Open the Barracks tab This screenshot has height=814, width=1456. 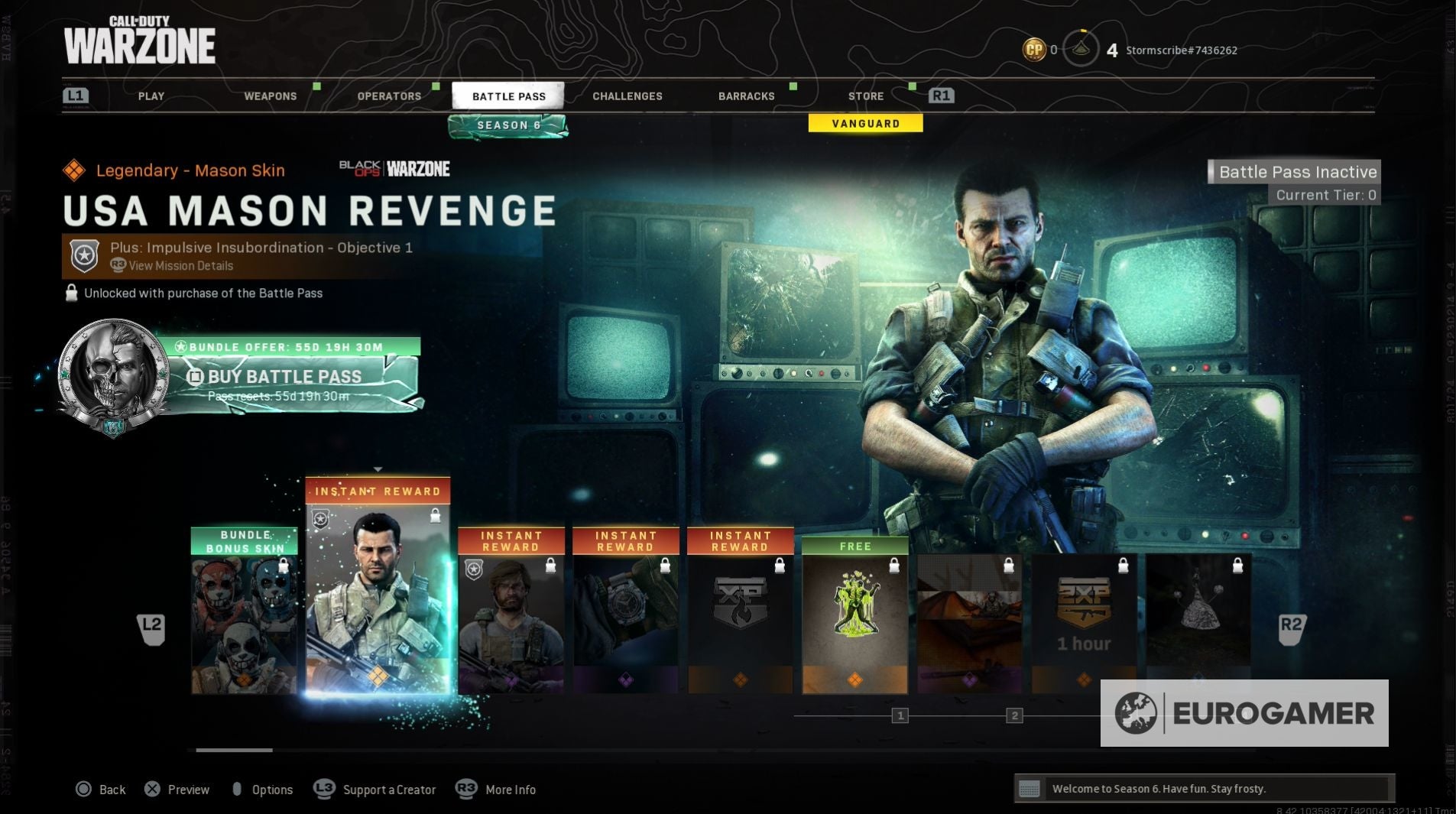[x=747, y=96]
